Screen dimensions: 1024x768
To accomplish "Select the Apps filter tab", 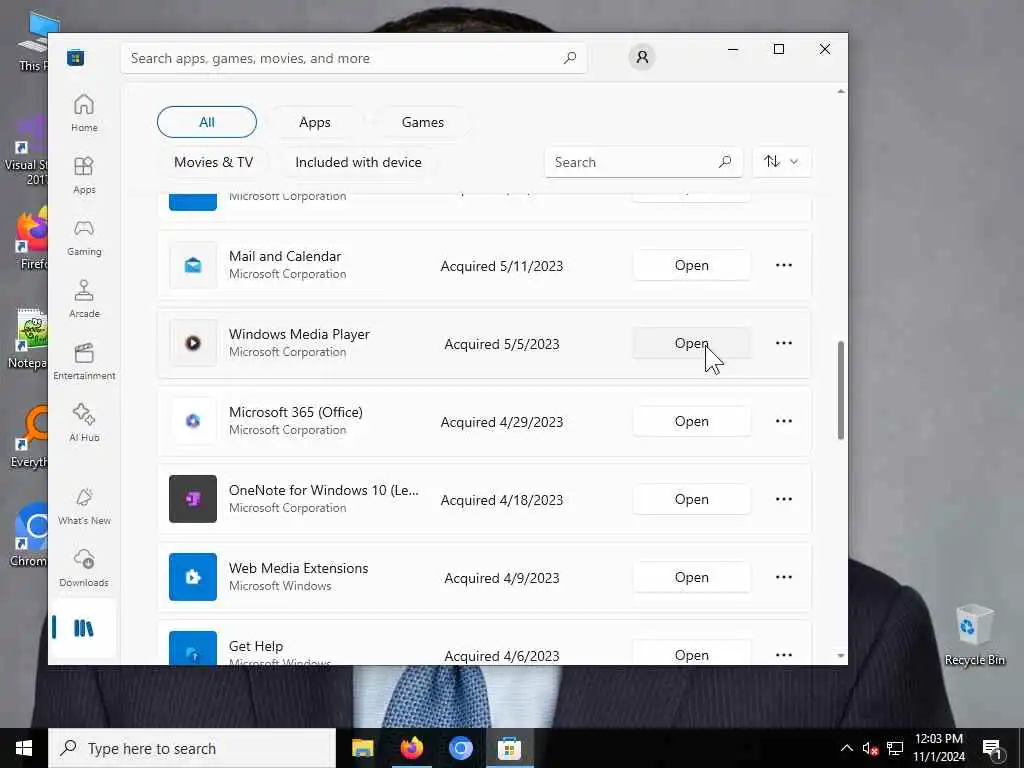I will click(315, 122).
